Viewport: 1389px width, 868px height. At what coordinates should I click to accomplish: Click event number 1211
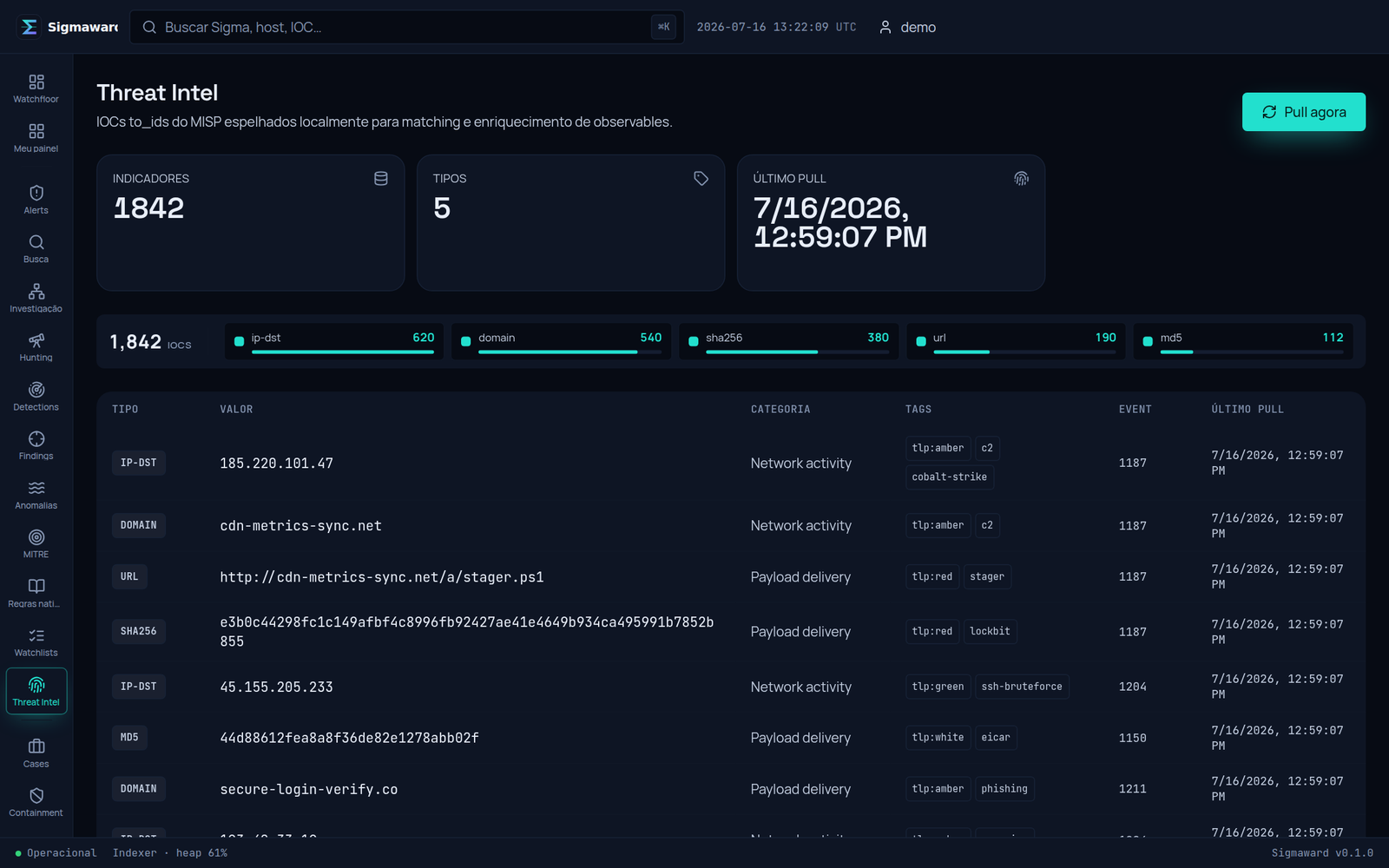pos(1133,789)
